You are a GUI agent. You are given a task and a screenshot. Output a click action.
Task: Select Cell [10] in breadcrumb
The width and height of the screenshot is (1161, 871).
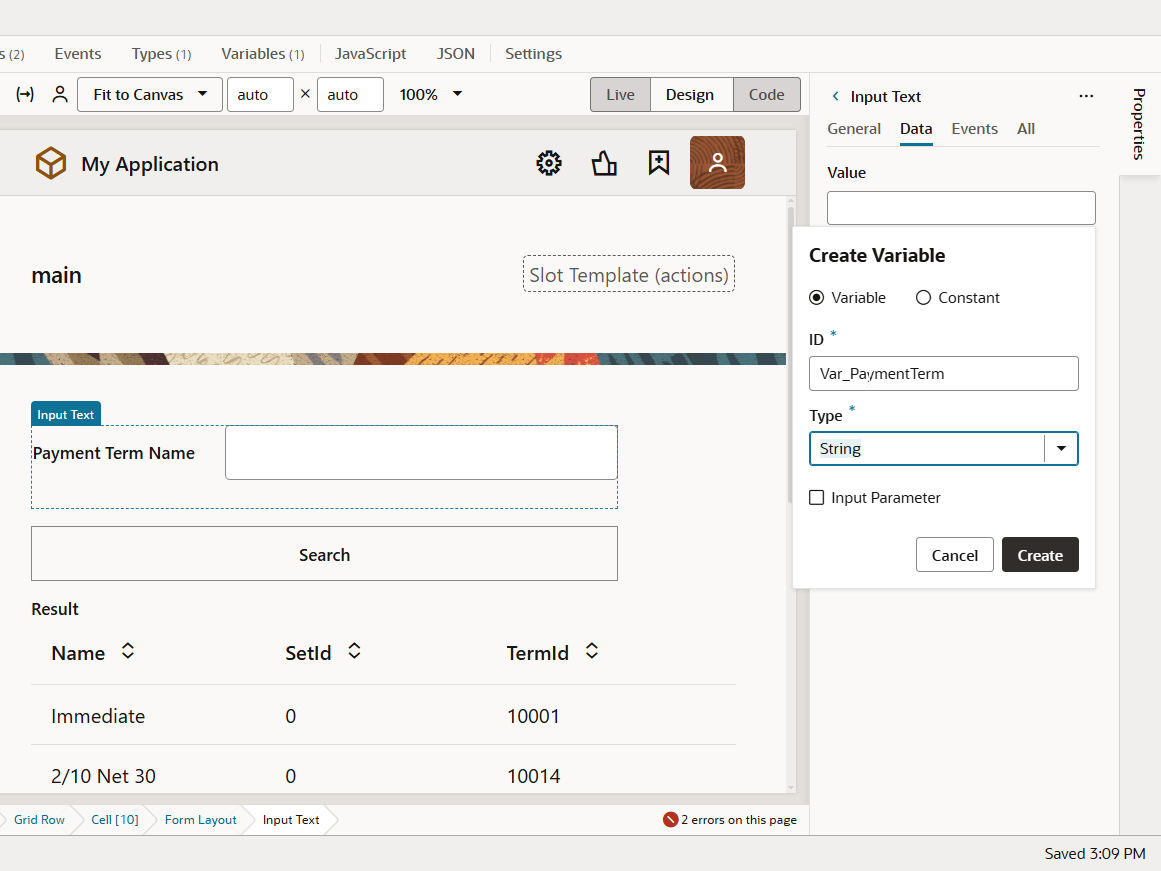tap(115, 819)
